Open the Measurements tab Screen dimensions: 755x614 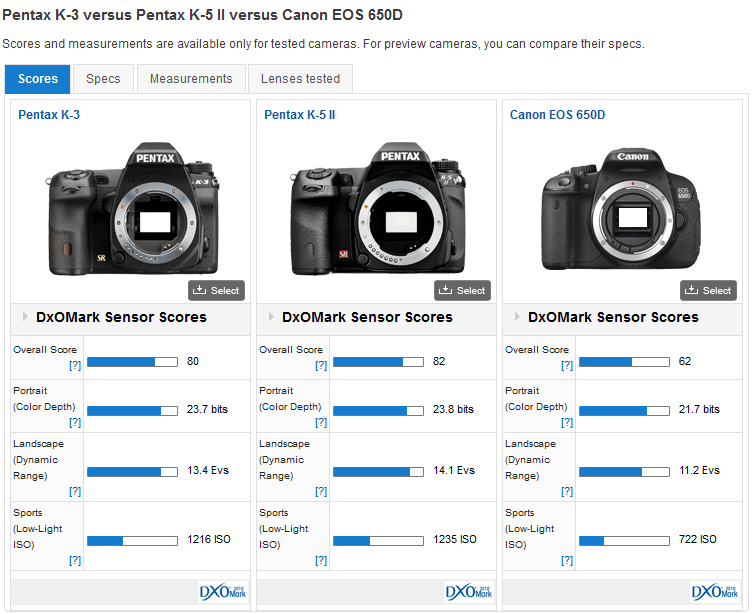click(x=191, y=79)
